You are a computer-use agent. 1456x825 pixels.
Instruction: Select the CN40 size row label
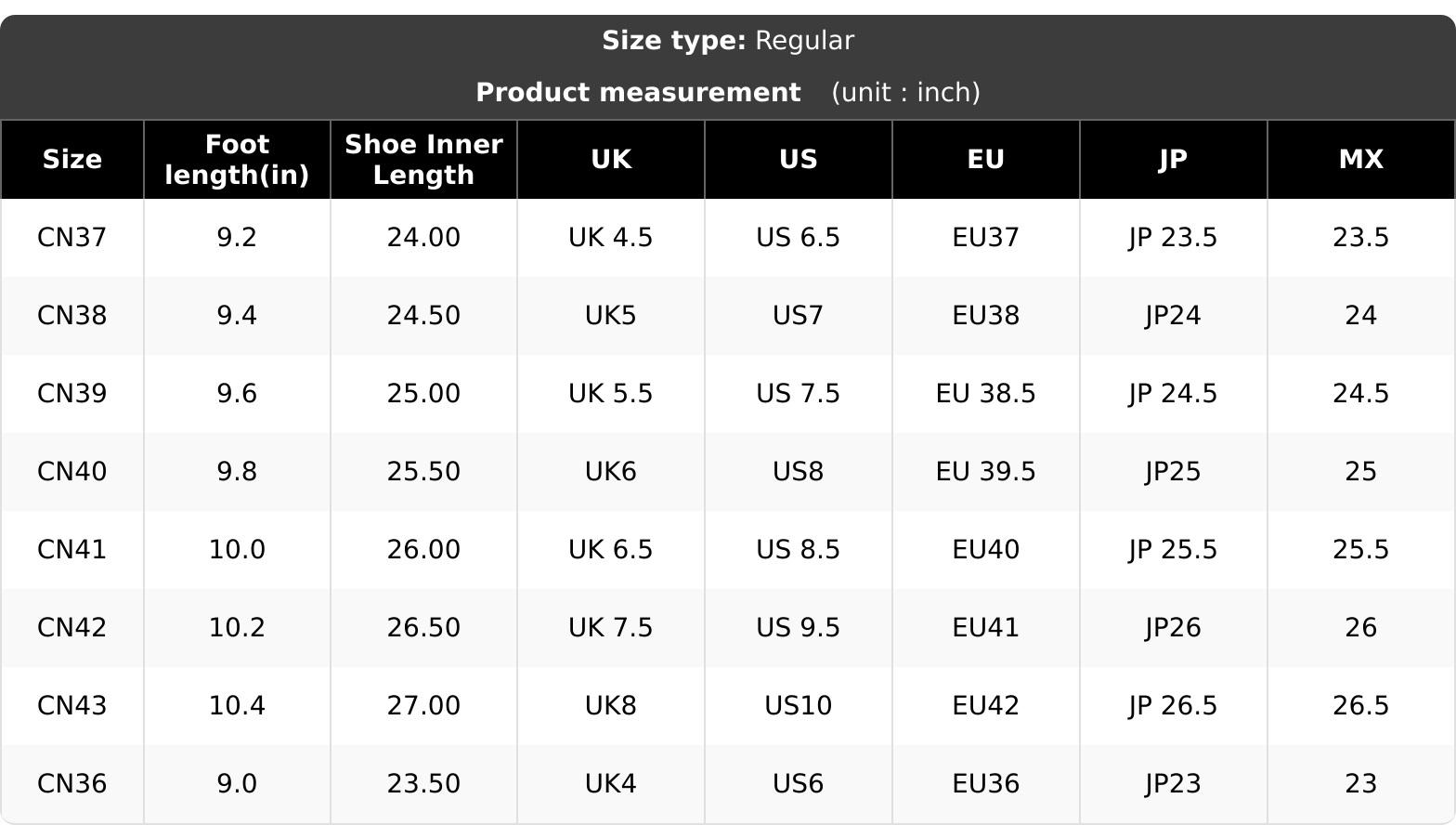point(71,472)
